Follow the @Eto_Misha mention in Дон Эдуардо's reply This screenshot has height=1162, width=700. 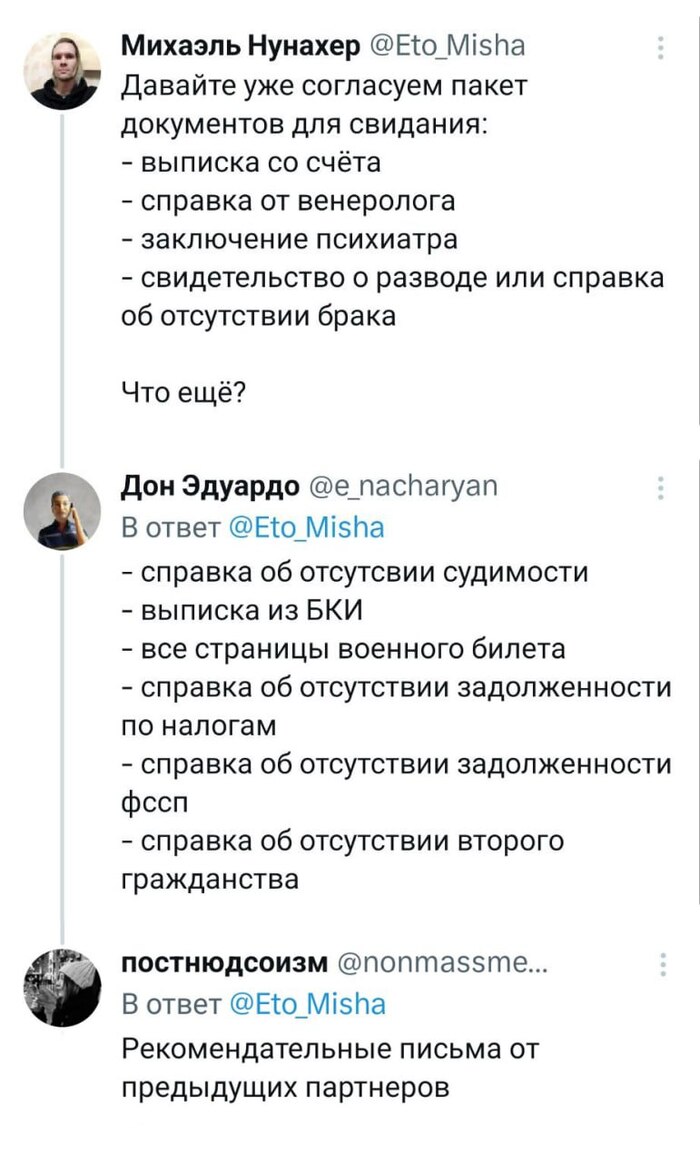pos(307,526)
